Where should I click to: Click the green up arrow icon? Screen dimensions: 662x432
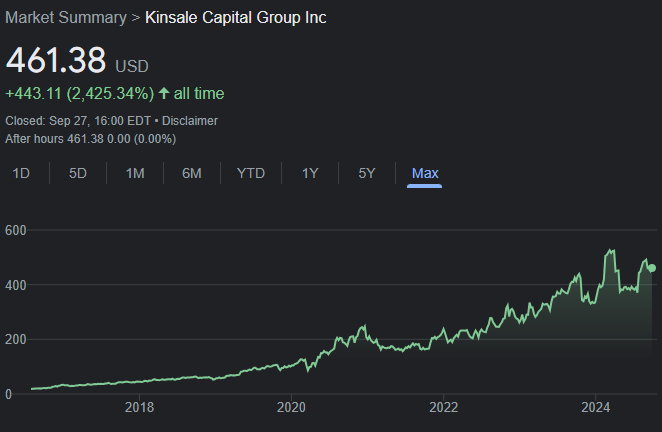[x=164, y=93]
